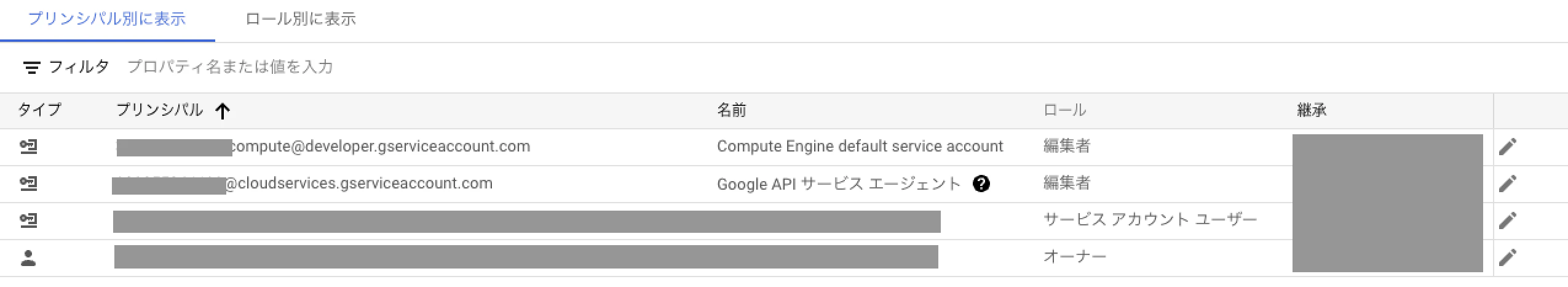Click service account type icon in compute row
This screenshot has height=287, width=1568.
[x=29, y=147]
